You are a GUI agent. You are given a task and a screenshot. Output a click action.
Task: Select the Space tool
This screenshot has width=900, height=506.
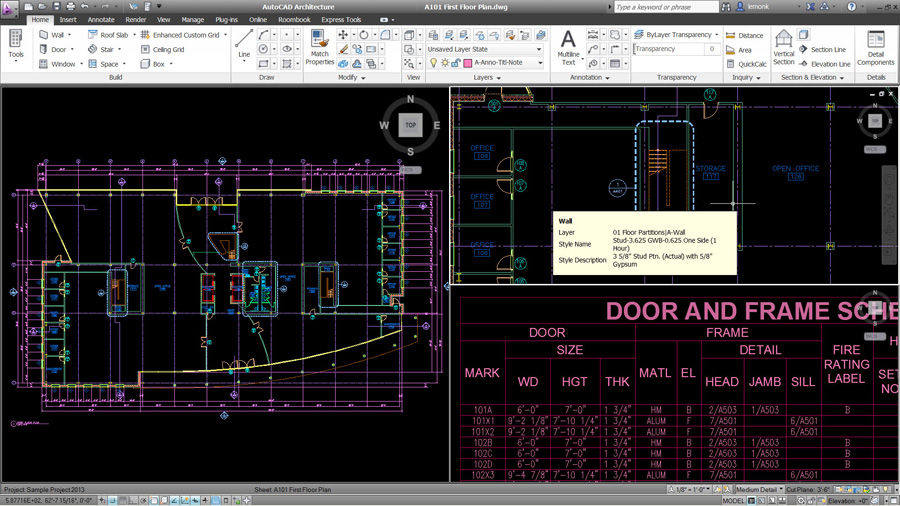tap(103, 64)
